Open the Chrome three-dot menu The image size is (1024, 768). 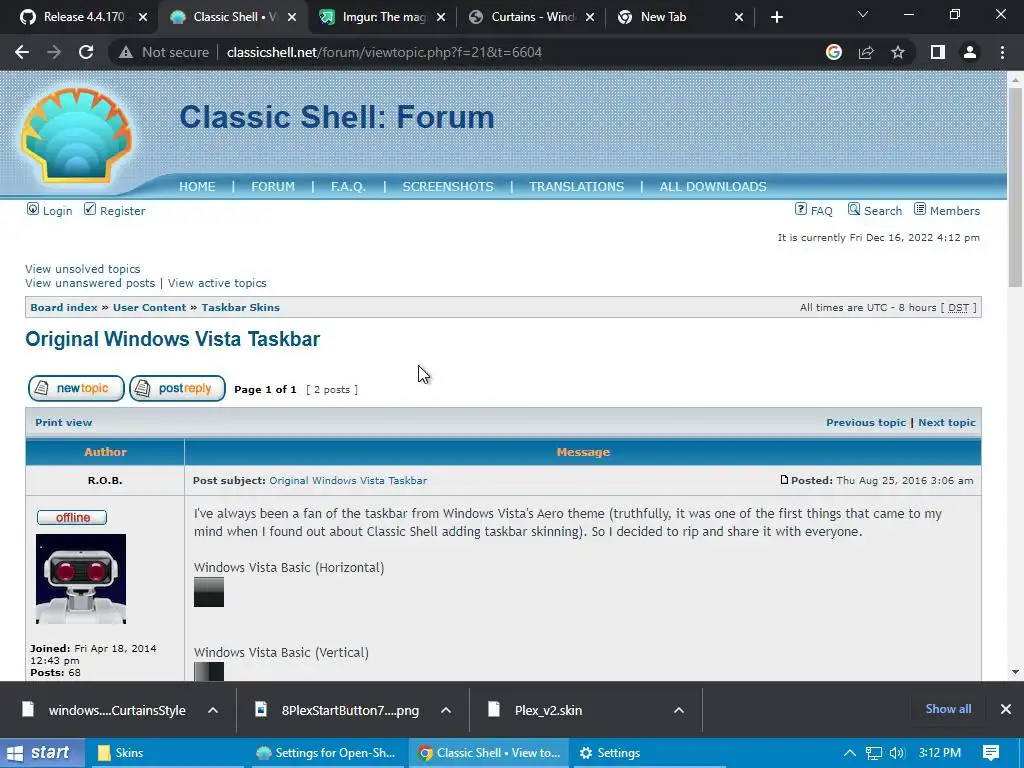[1002, 52]
